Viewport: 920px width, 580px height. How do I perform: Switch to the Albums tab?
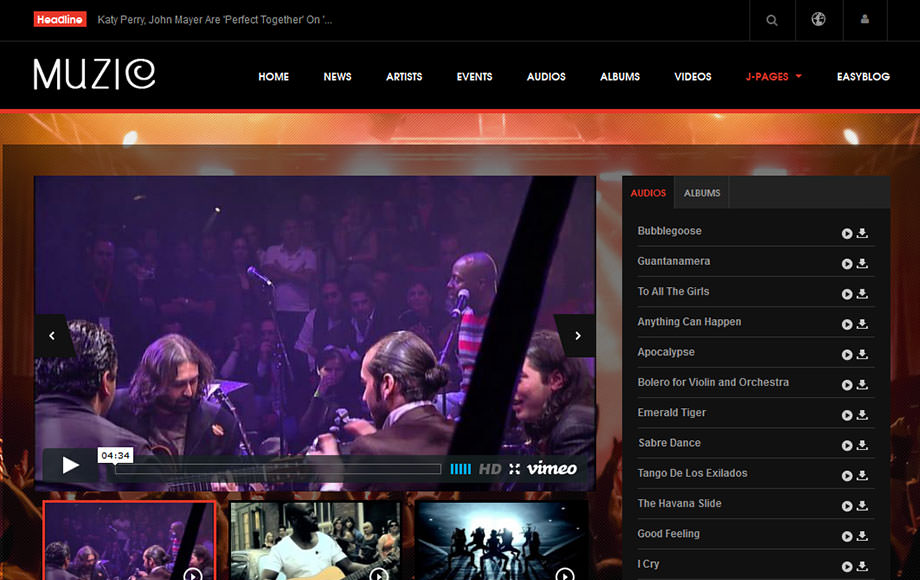702,193
